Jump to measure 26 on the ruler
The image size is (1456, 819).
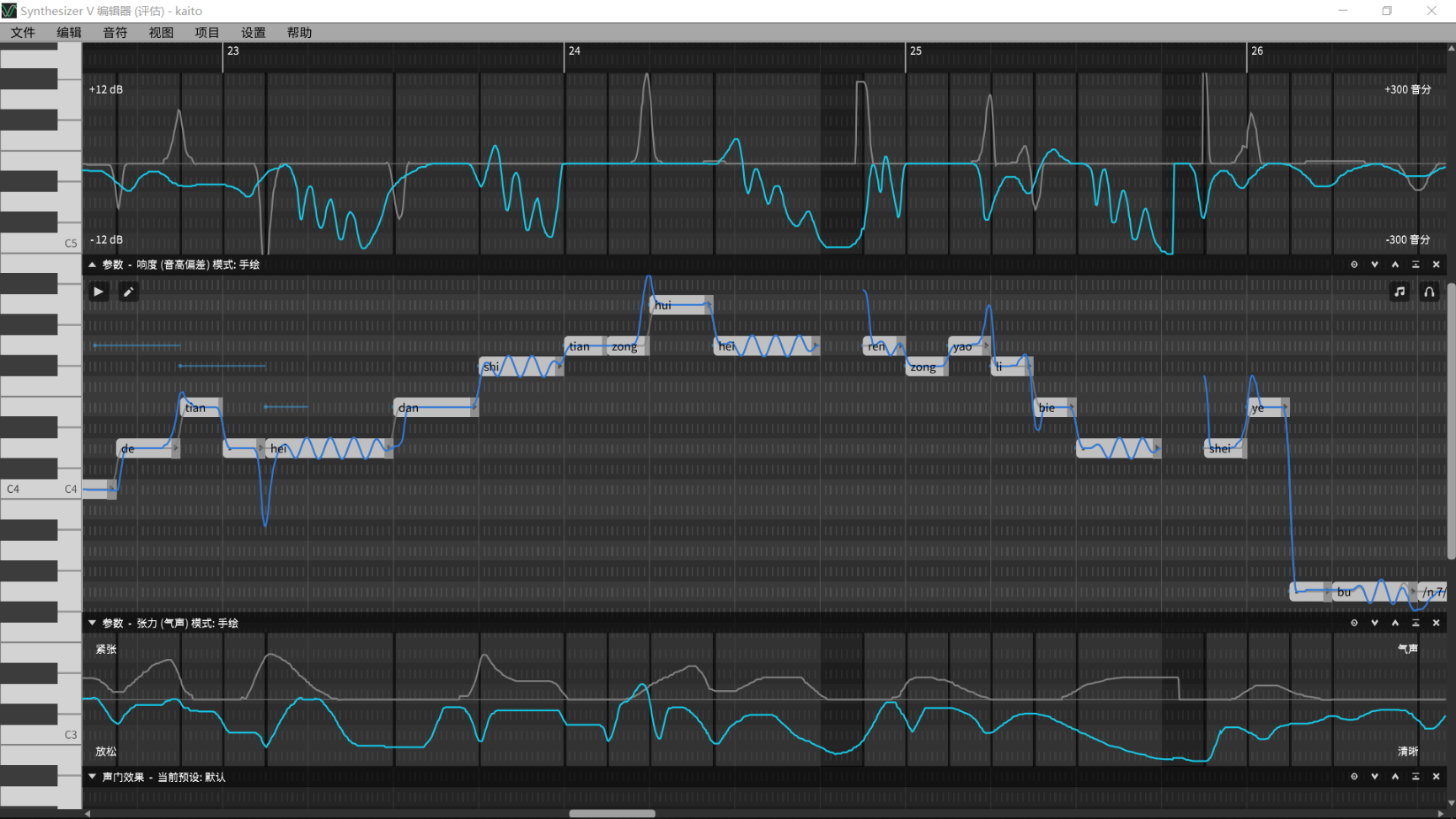pyautogui.click(x=1257, y=51)
